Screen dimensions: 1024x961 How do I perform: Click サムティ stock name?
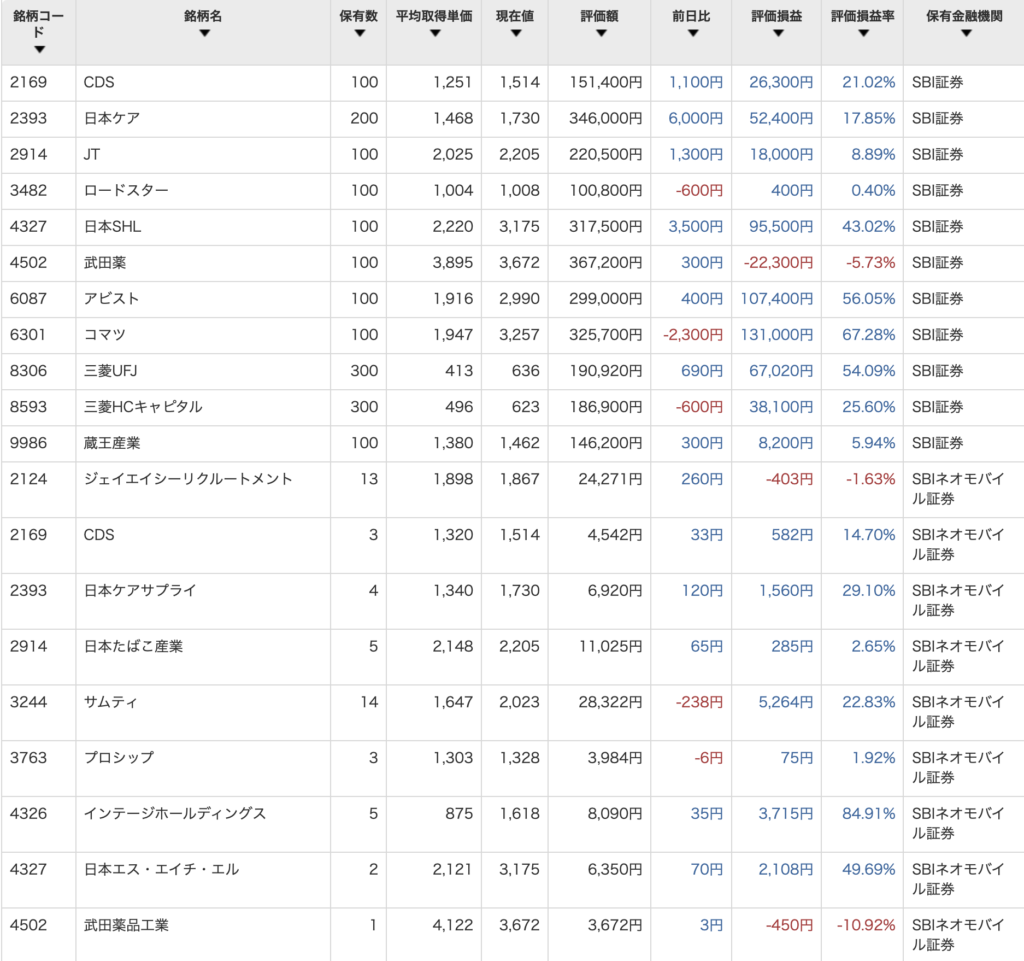pyautogui.click(x=111, y=702)
